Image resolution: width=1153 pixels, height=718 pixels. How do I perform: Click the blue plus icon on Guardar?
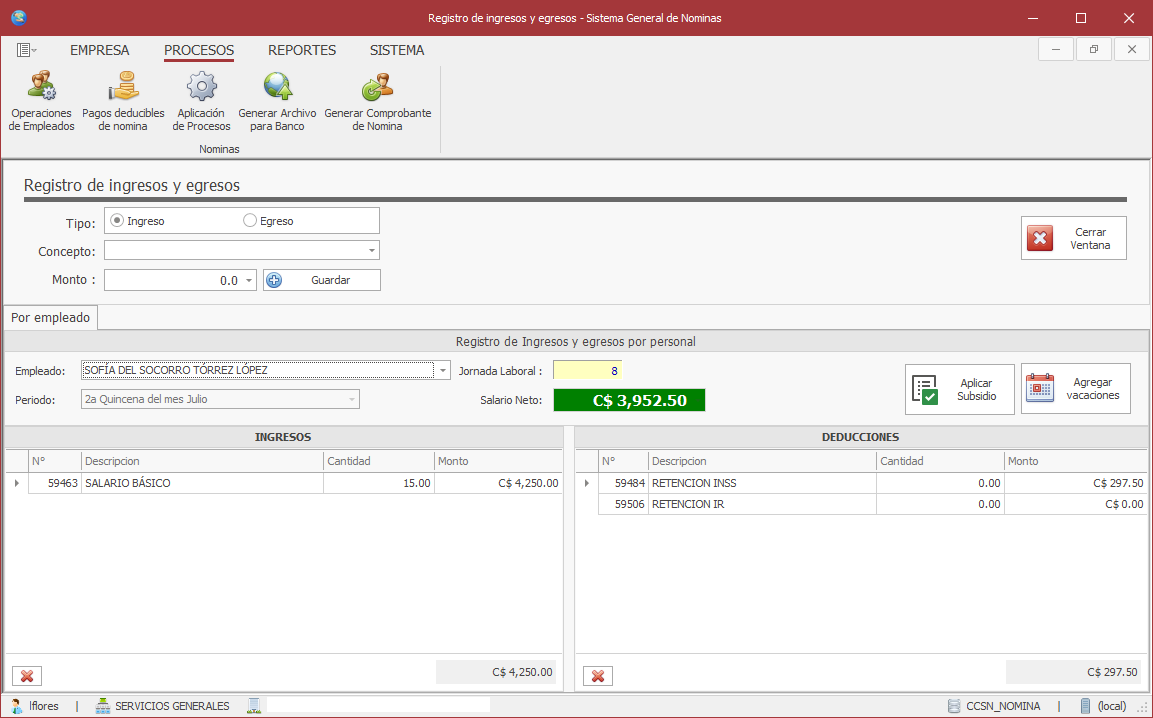click(274, 280)
